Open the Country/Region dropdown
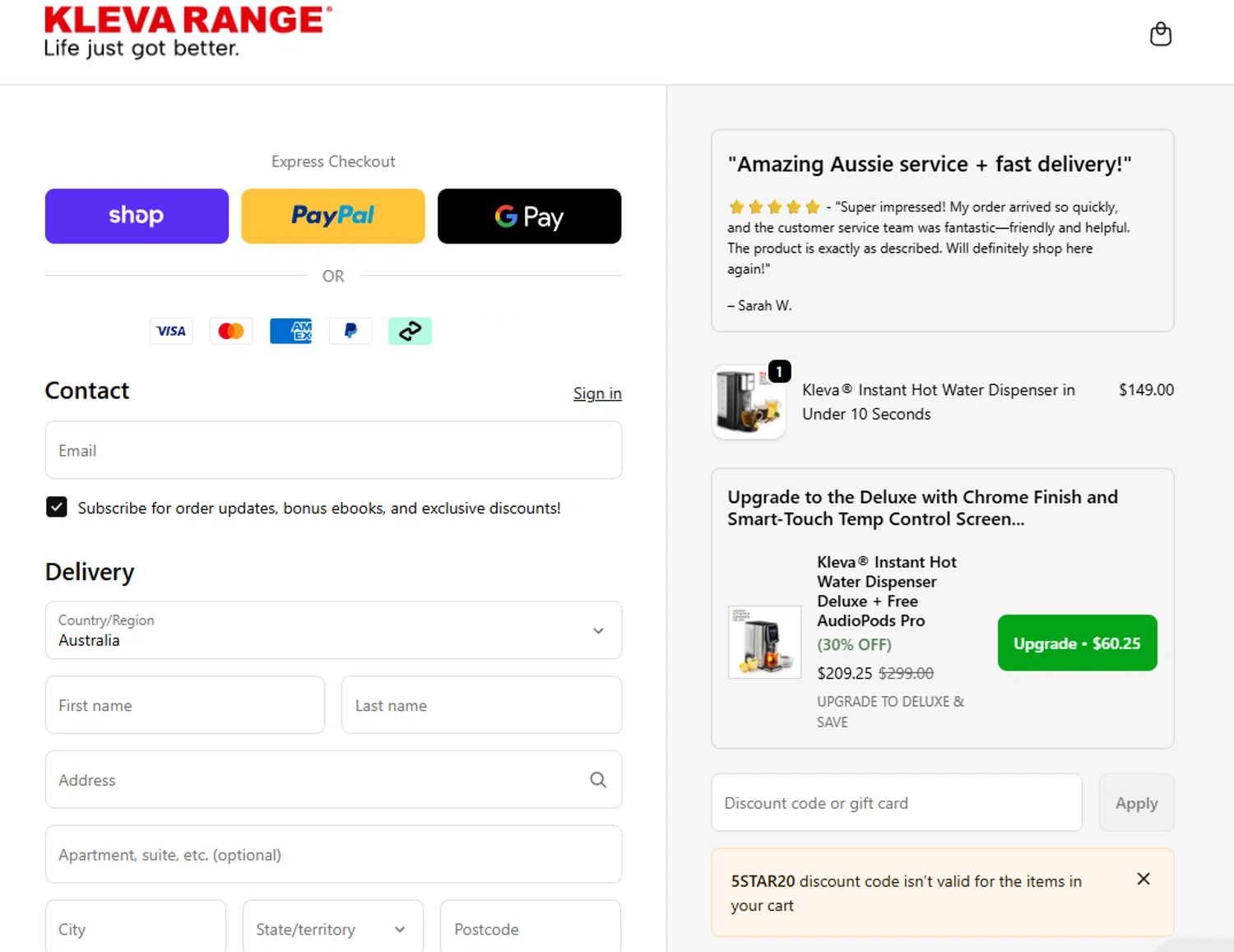1234x952 pixels. coord(333,630)
